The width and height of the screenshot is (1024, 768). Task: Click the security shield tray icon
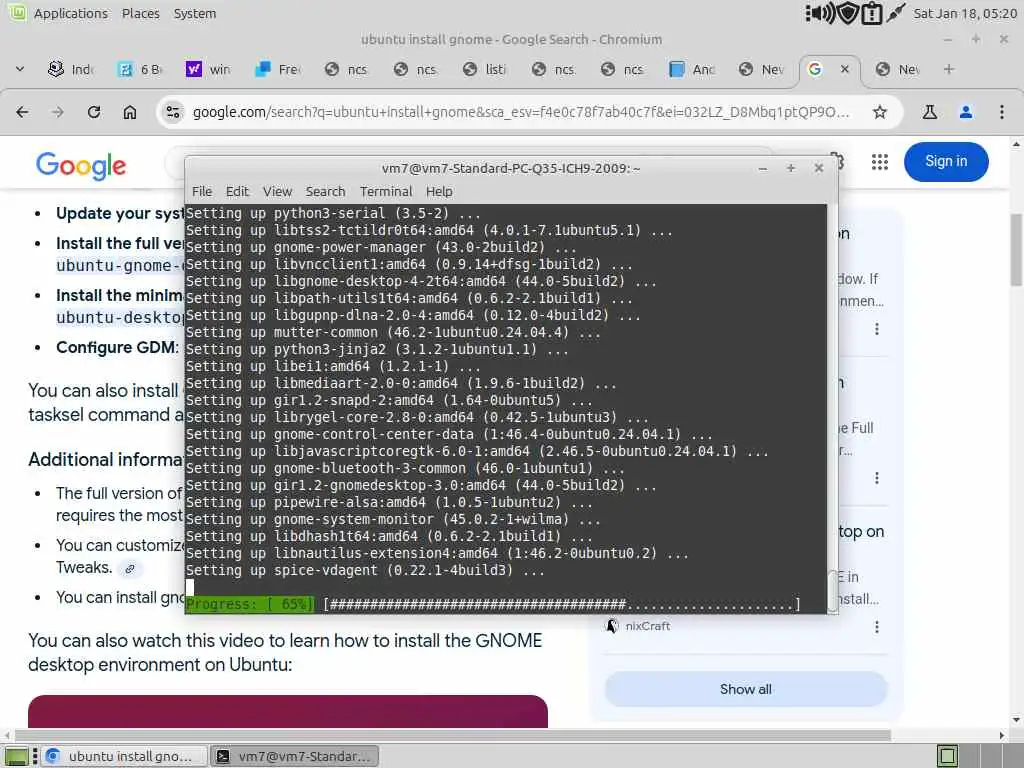(x=848, y=13)
